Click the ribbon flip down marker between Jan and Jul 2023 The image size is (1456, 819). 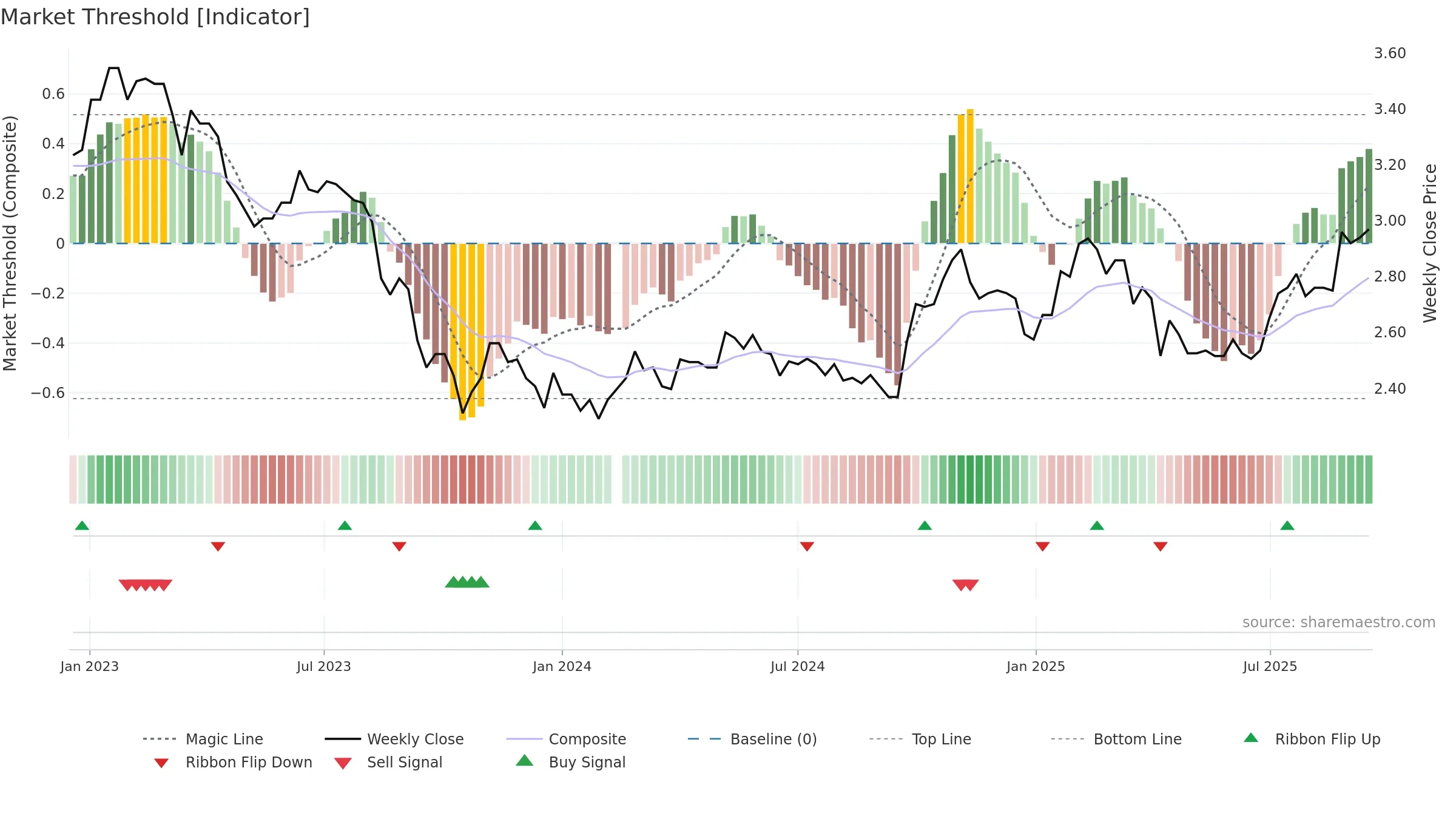click(218, 547)
